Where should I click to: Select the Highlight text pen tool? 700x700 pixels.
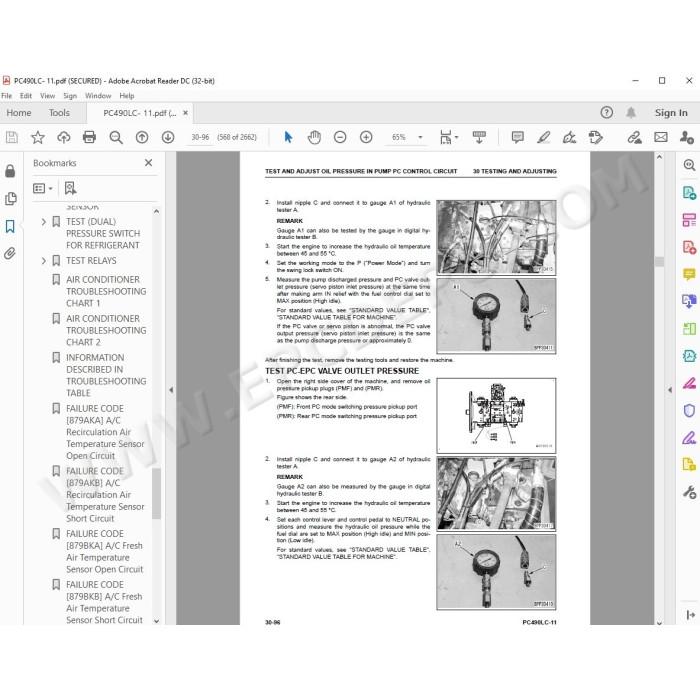(x=543, y=137)
